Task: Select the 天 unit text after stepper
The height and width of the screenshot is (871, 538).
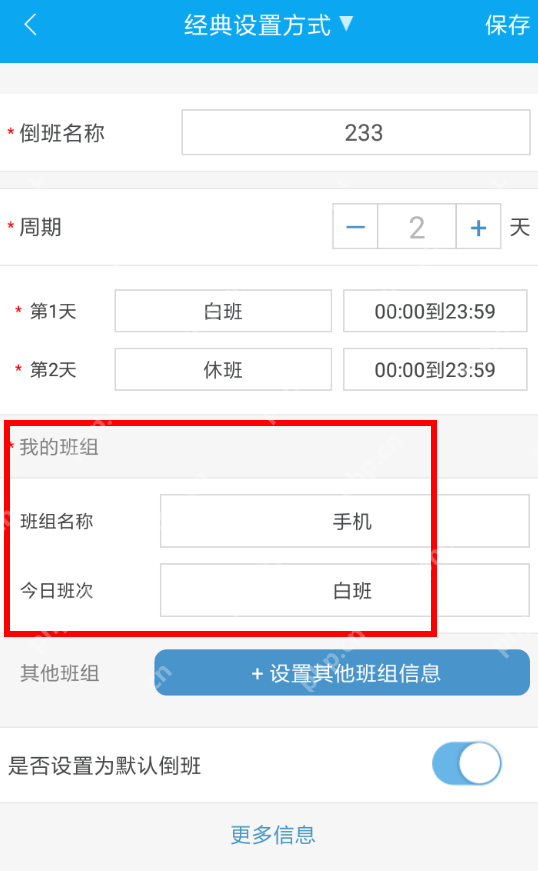Action: (x=520, y=227)
